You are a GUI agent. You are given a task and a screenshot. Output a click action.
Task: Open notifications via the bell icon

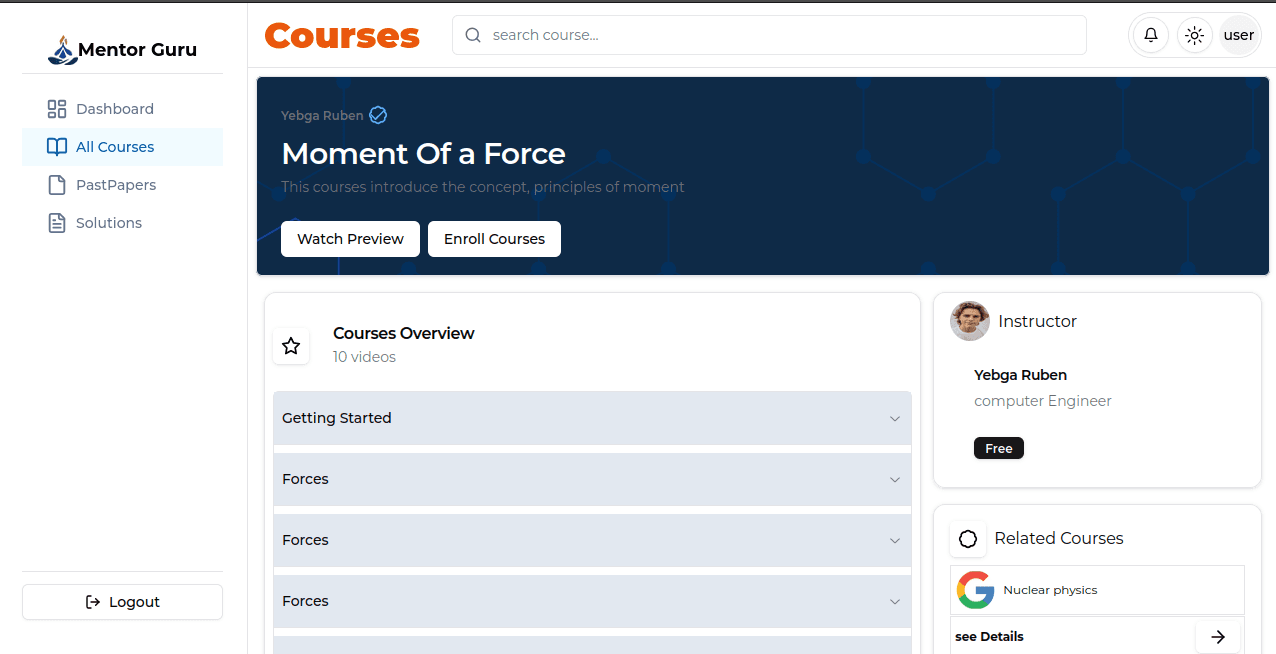tap(1151, 35)
